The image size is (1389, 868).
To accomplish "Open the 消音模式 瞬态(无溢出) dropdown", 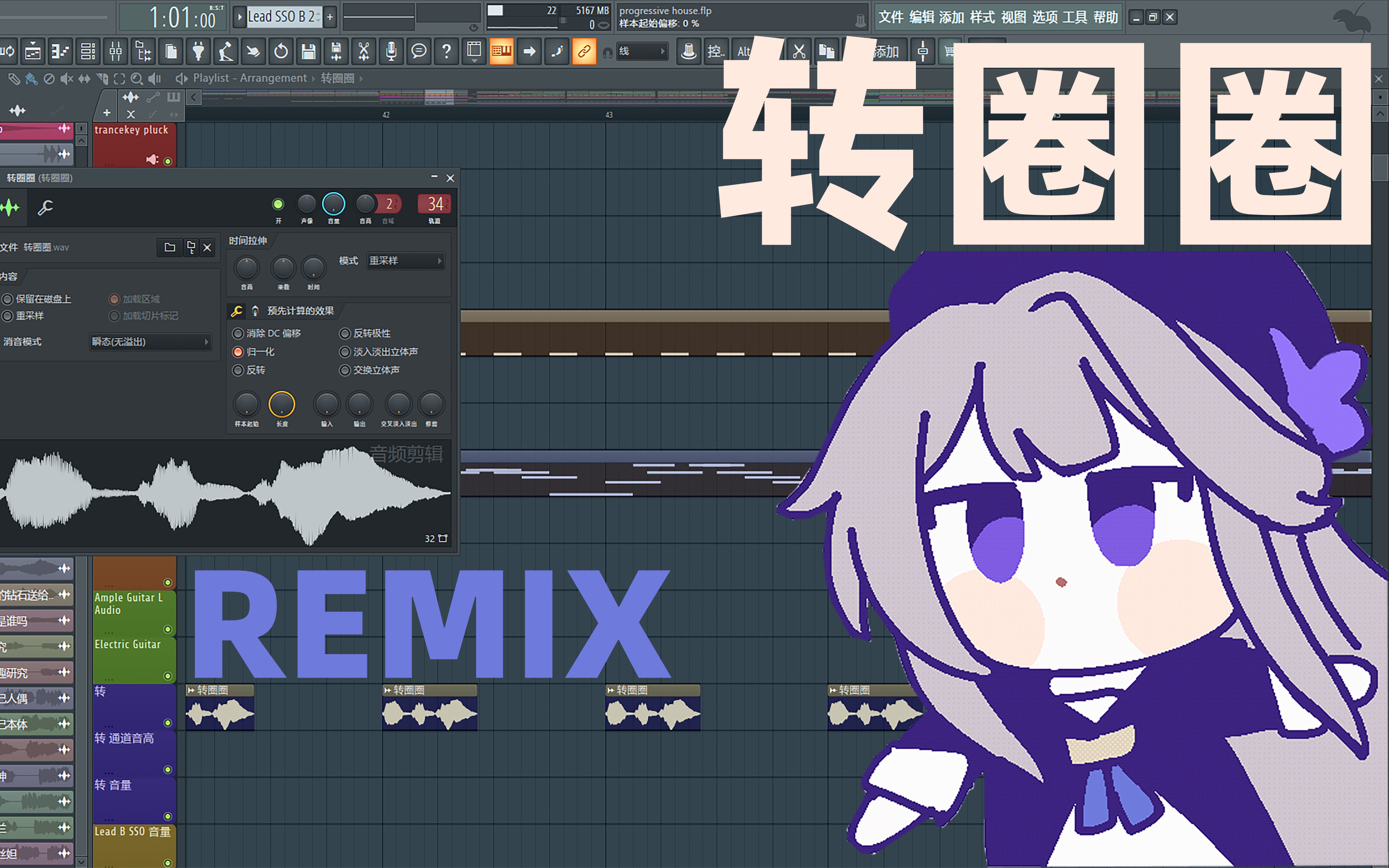I will tap(150, 342).
